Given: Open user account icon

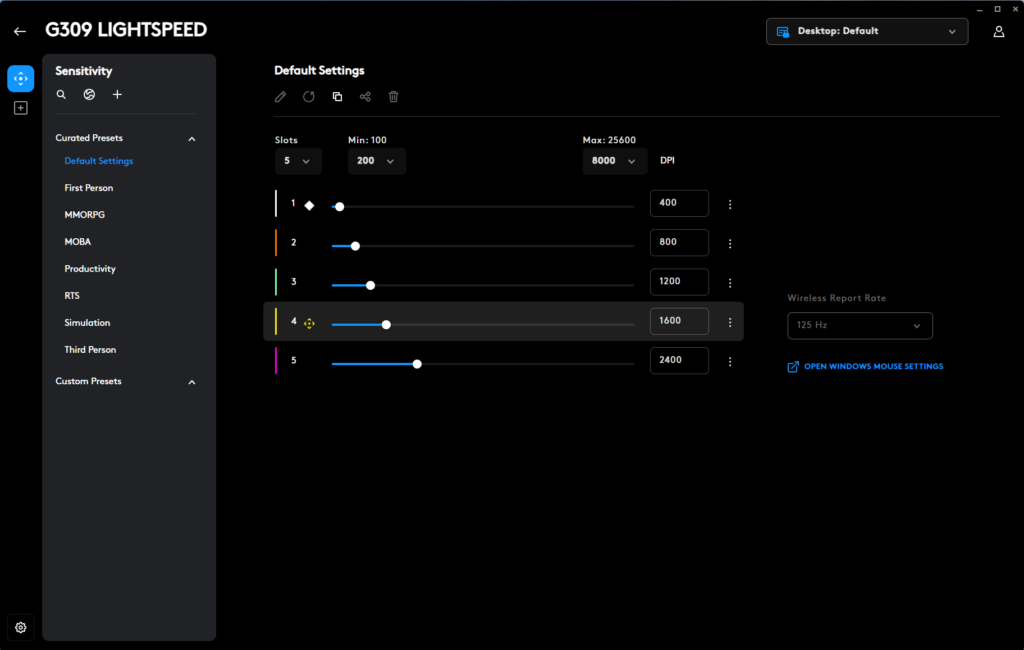Looking at the screenshot, I should [x=999, y=31].
